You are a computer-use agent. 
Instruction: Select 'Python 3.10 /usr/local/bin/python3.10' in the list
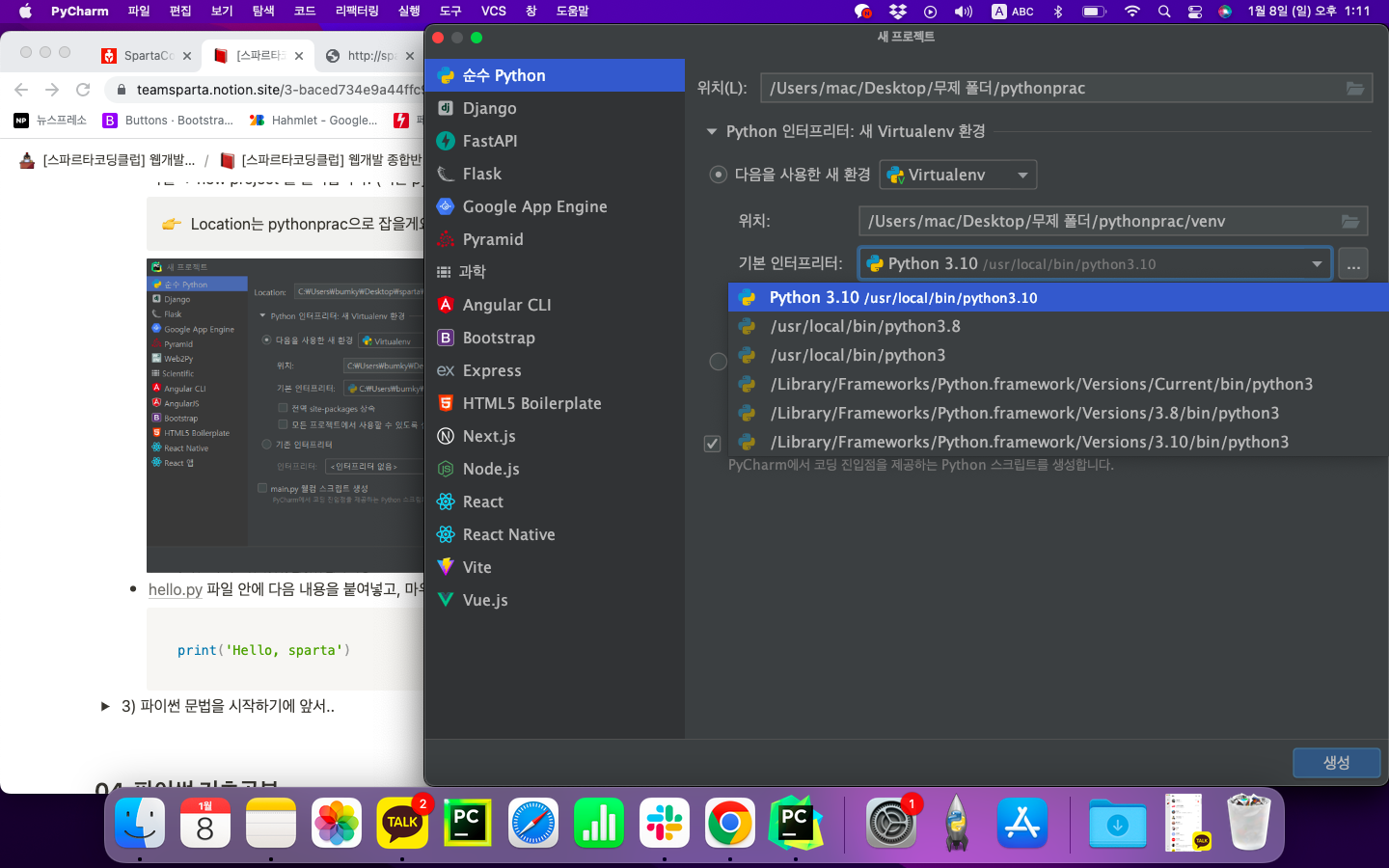click(1058, 298)
